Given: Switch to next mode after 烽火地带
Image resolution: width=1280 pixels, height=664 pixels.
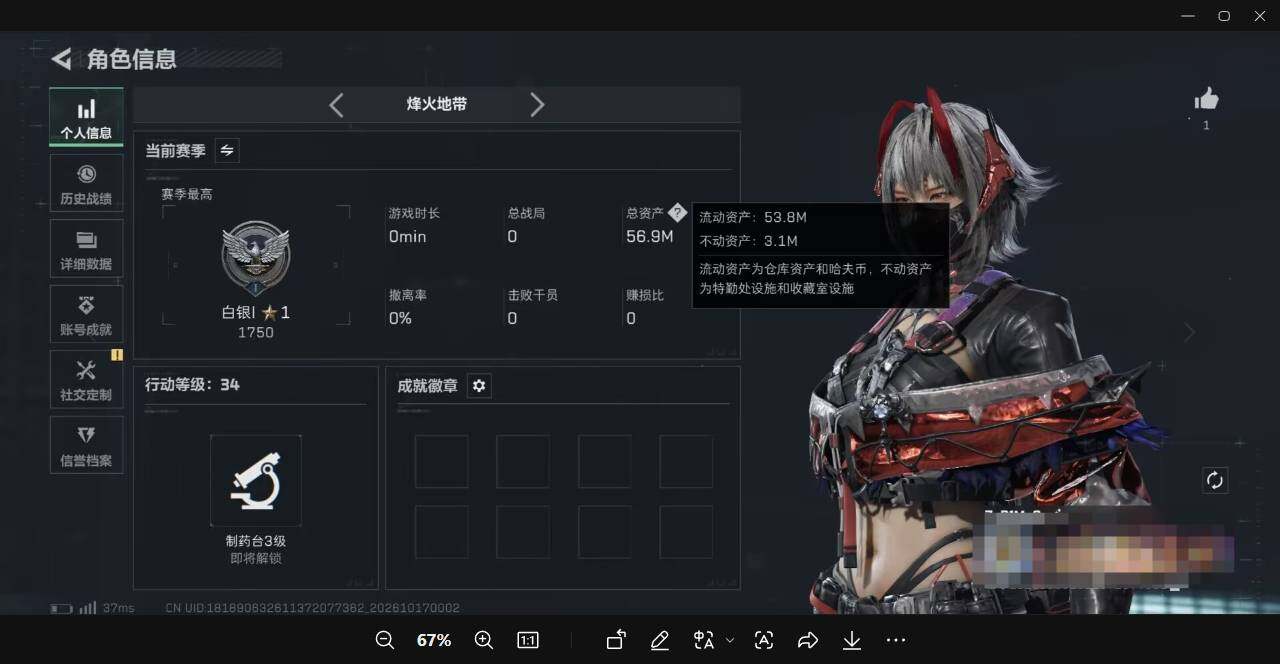Looking at the screenshot, I should click(537, 105).
